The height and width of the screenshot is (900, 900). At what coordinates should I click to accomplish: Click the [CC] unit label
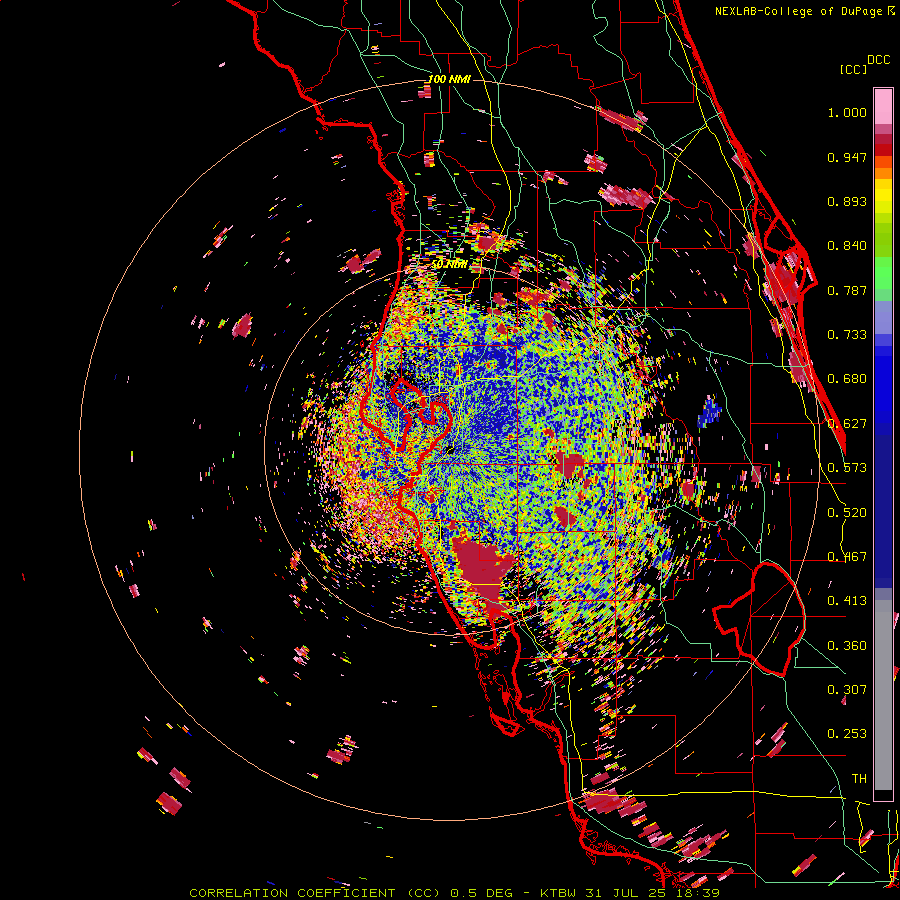(853, 69)
